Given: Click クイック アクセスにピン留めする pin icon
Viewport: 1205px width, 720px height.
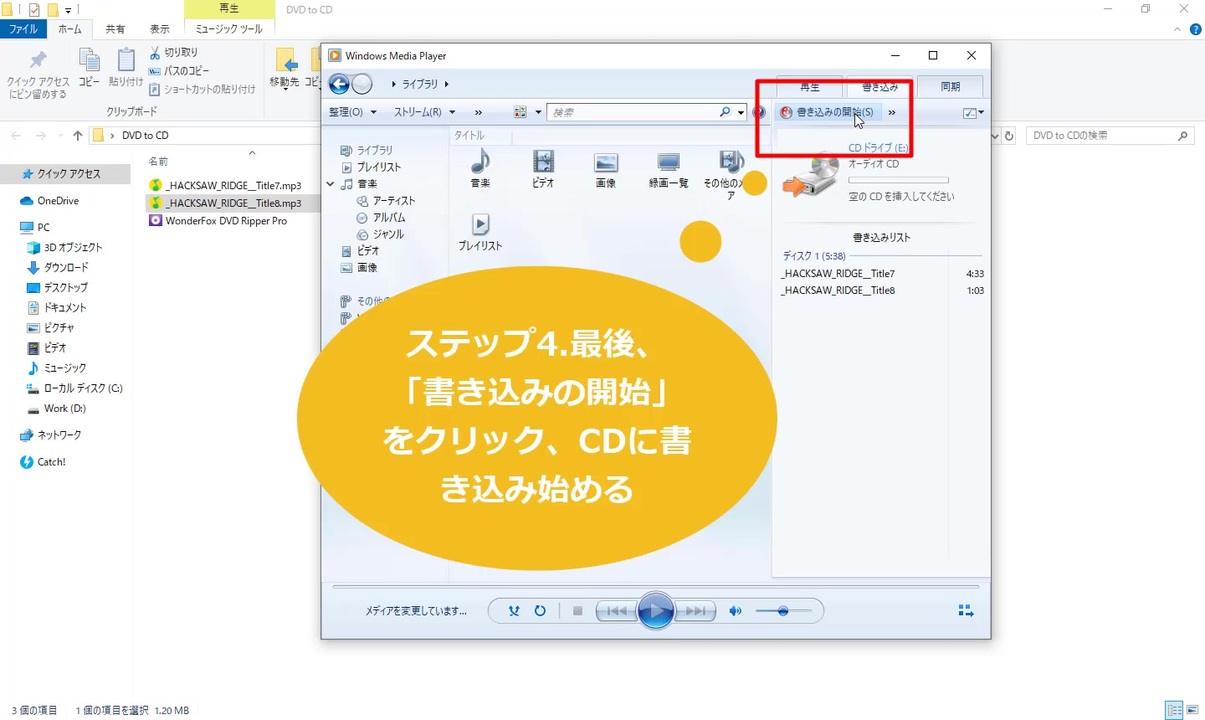Looking at the screenshot, I should point(37,73).
